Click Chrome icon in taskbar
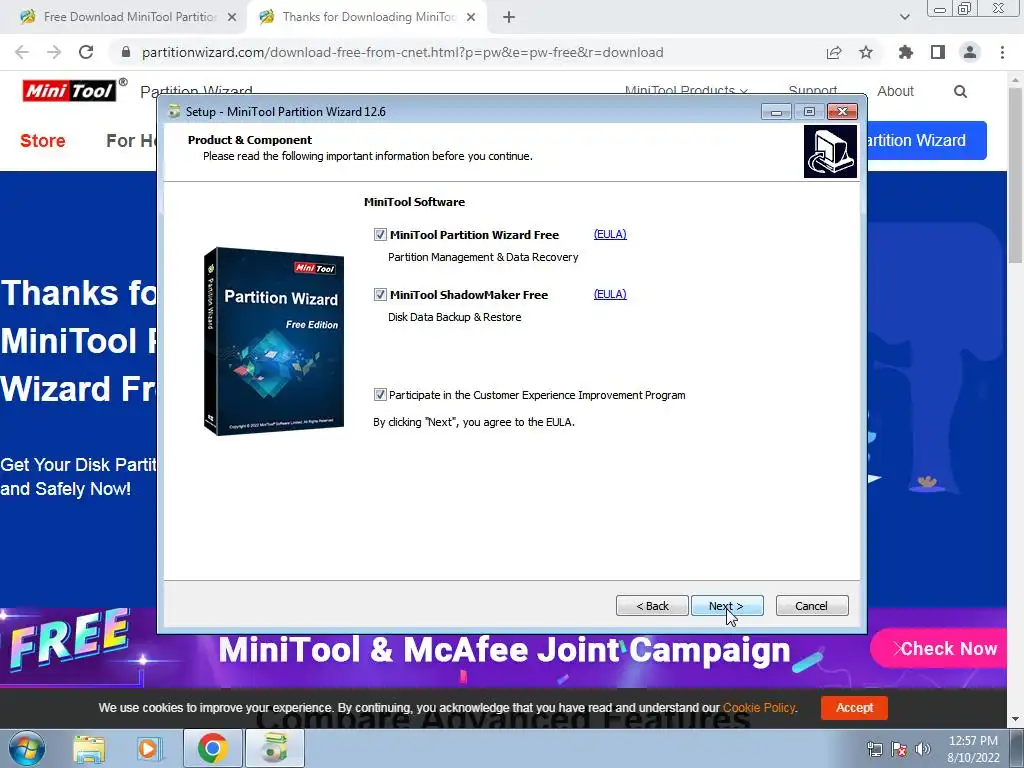This screenshot has width=1024, height=768. 212,748
